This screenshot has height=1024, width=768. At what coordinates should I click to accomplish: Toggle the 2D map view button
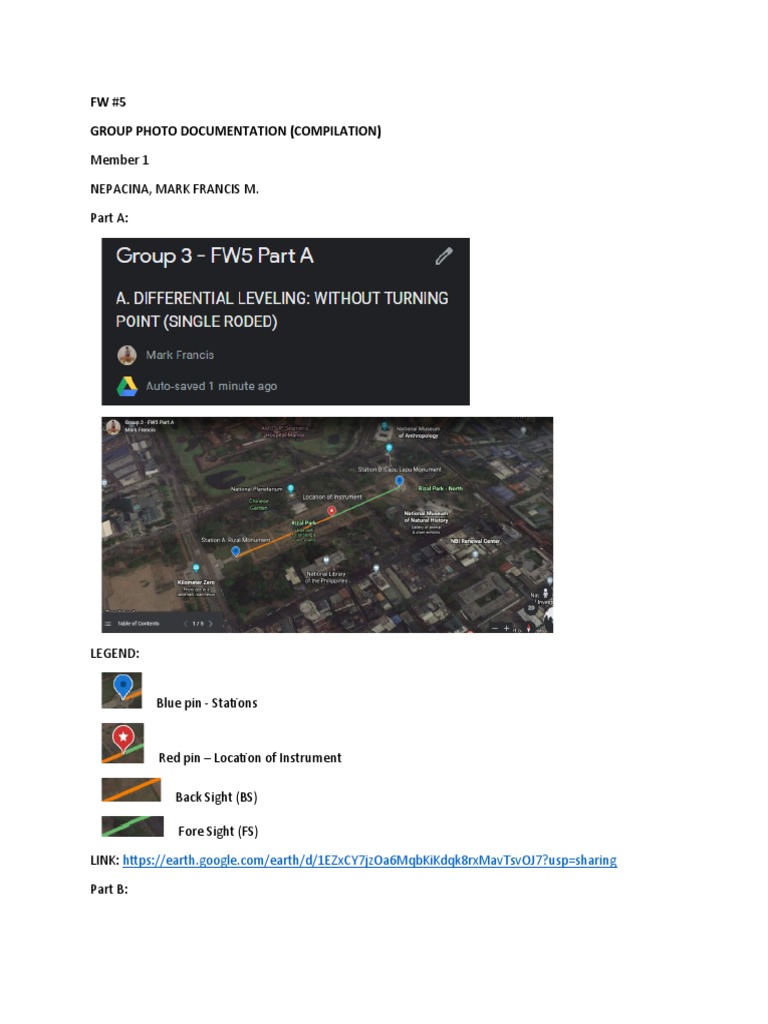531,607
